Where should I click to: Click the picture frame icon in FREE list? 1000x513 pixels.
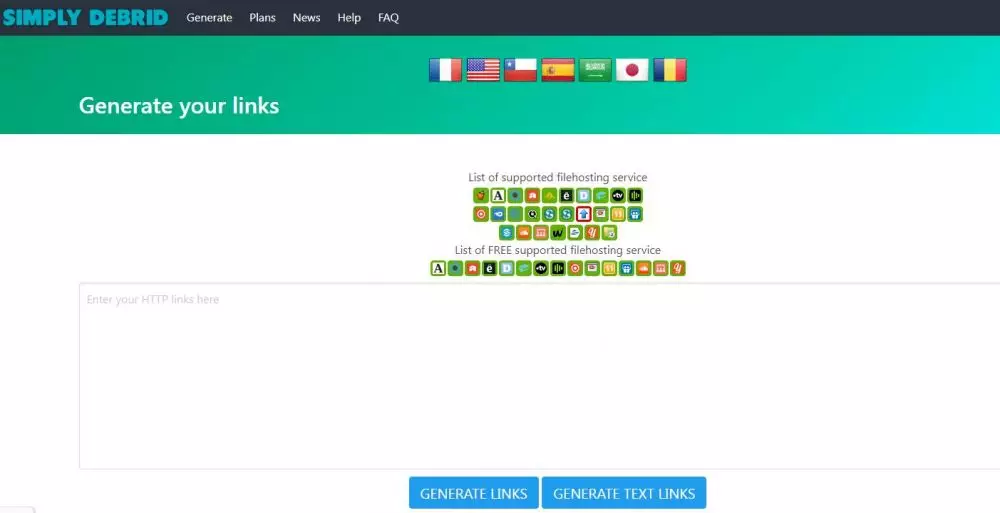pos(592,268)
